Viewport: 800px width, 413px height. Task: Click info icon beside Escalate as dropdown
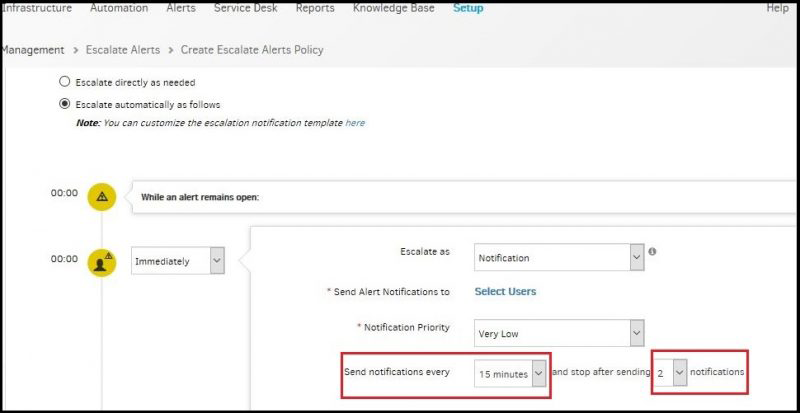[652, 252]
